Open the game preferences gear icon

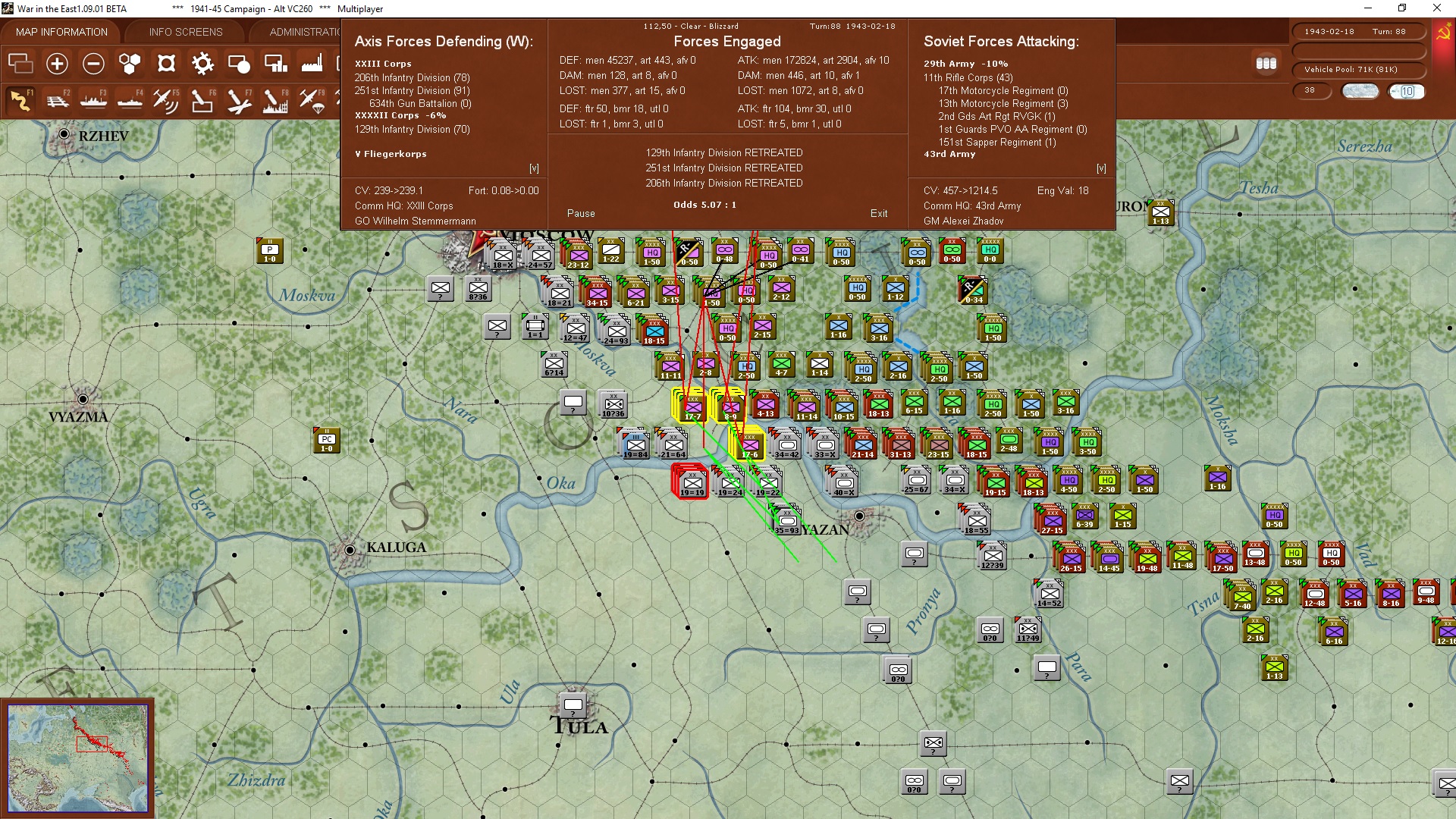coord(202,64)
